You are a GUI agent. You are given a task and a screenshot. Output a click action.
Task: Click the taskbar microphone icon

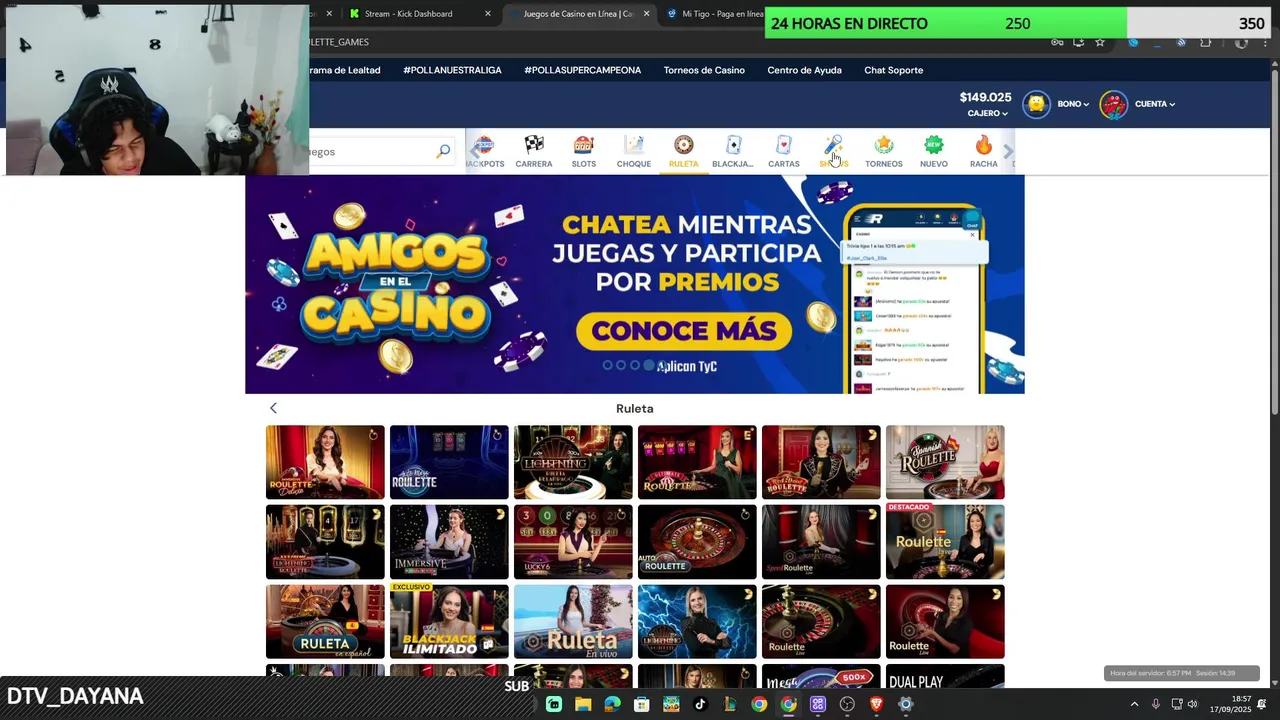1156,704
